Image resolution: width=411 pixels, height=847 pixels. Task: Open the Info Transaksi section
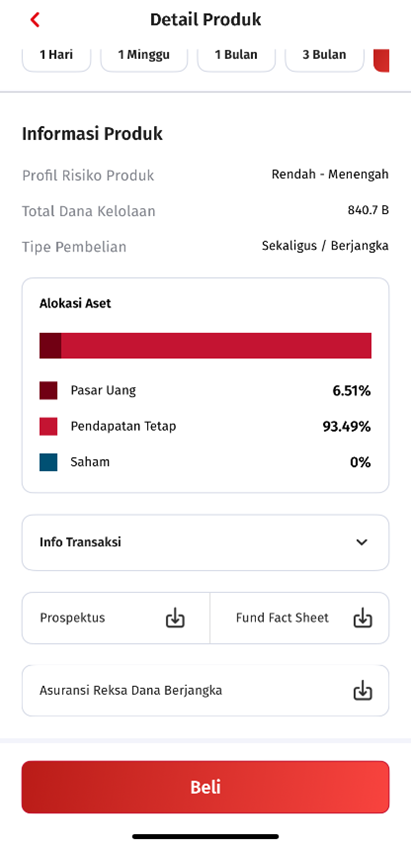205,542
